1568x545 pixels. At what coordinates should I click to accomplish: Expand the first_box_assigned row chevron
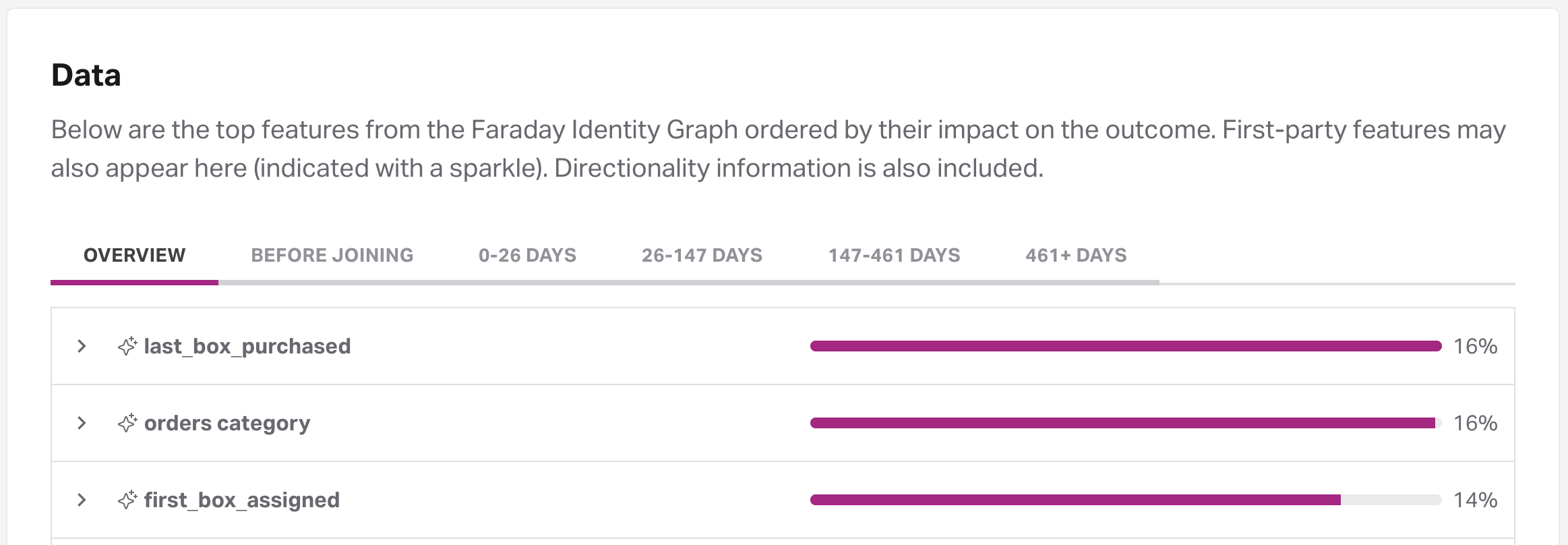click(x=82, y=500)
